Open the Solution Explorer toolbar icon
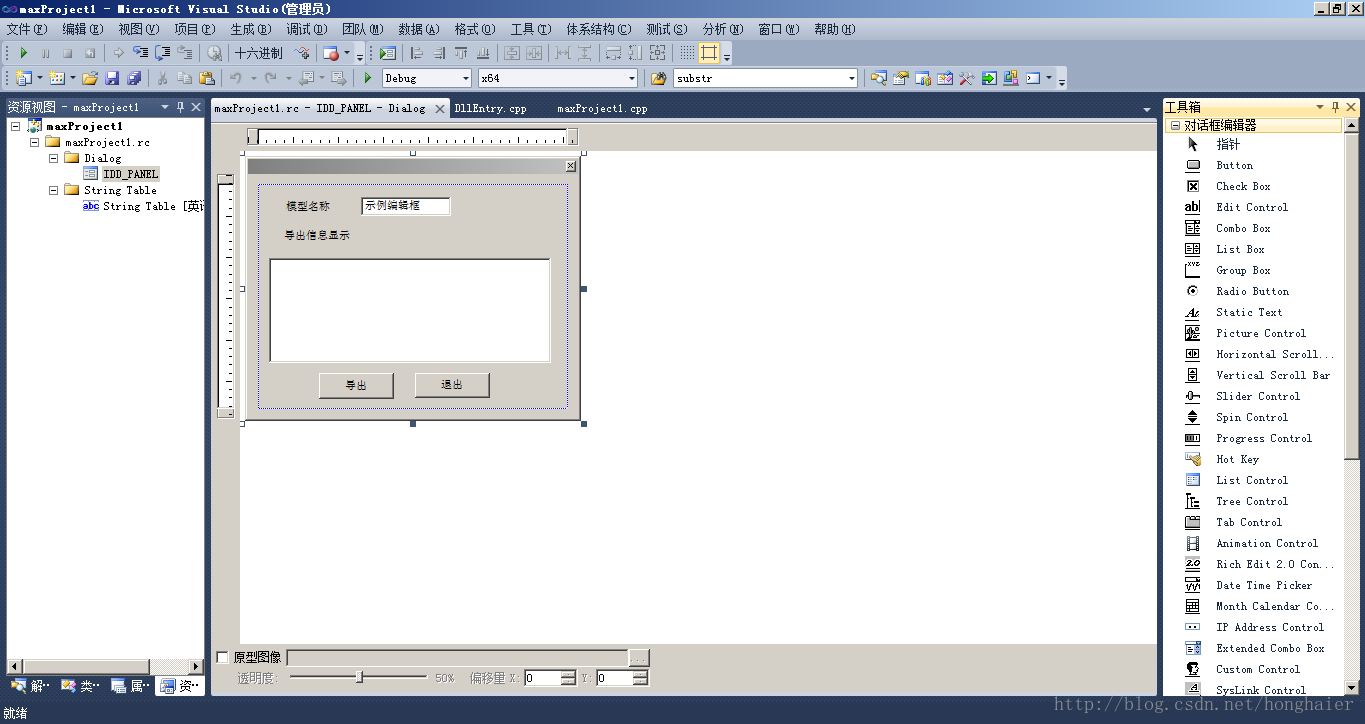This screenshot has height=724, width=1365. coord(879,78)
